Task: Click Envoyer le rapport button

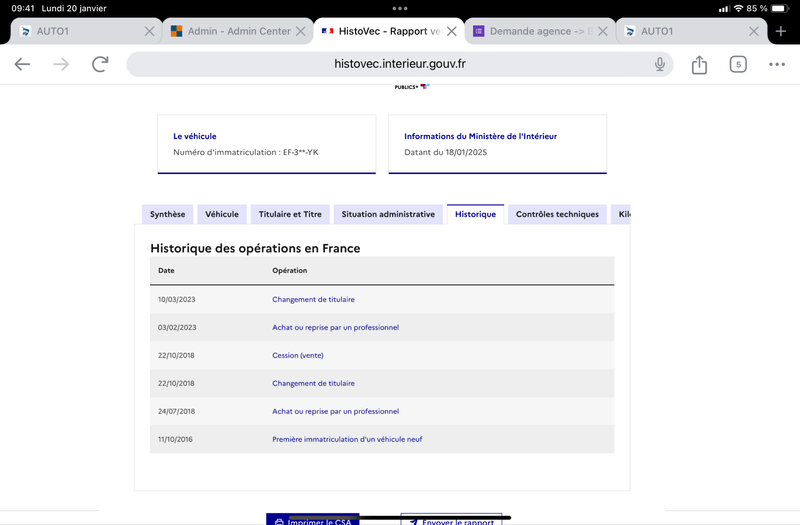Action: [x=452, y=519]
